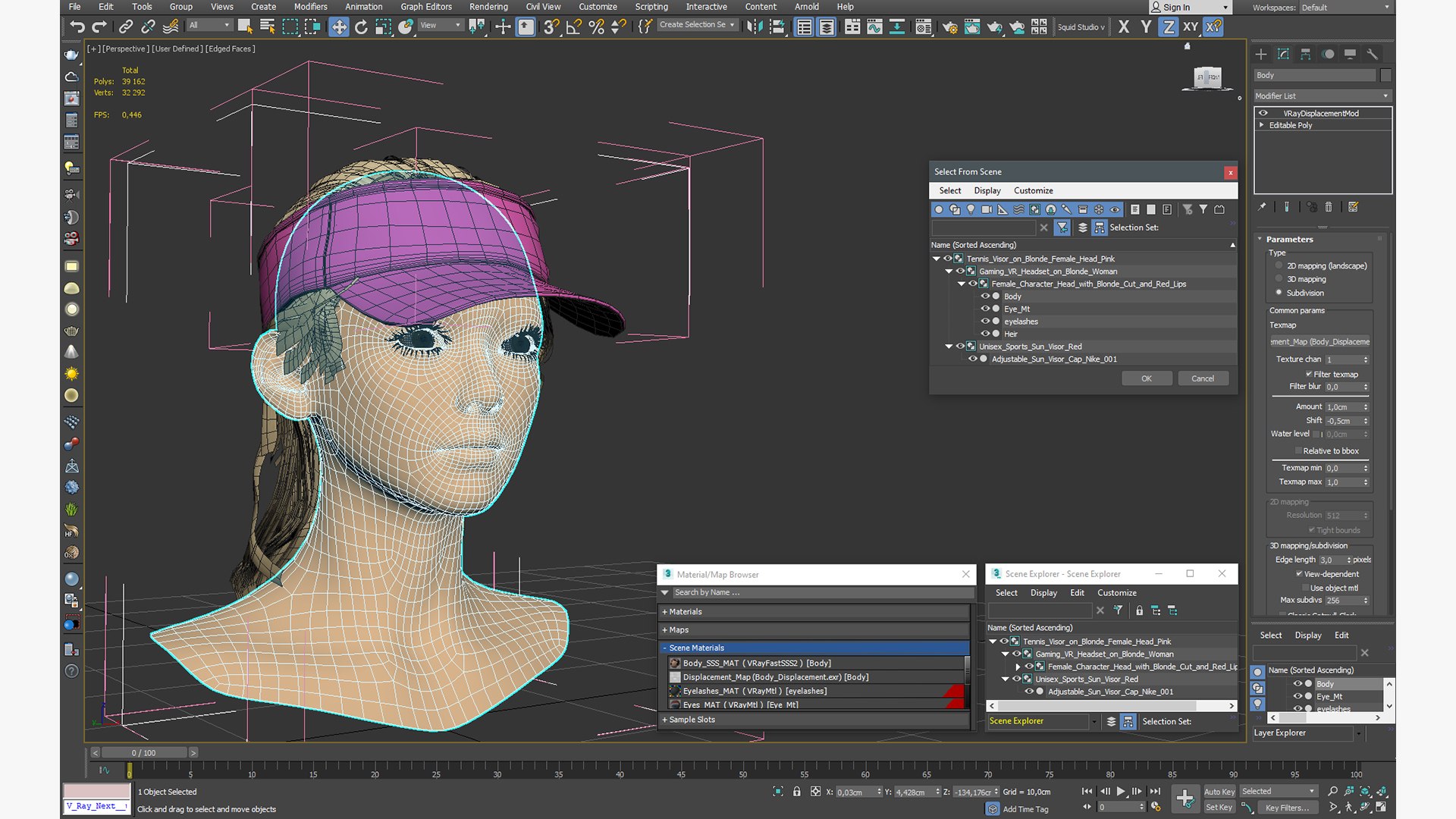
Task: Click the Set Key button
Action: (x=1219, y=808)
